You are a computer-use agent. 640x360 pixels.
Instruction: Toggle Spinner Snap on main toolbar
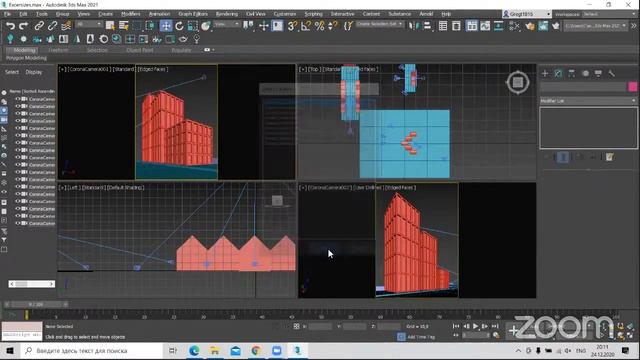coord(333,26)
